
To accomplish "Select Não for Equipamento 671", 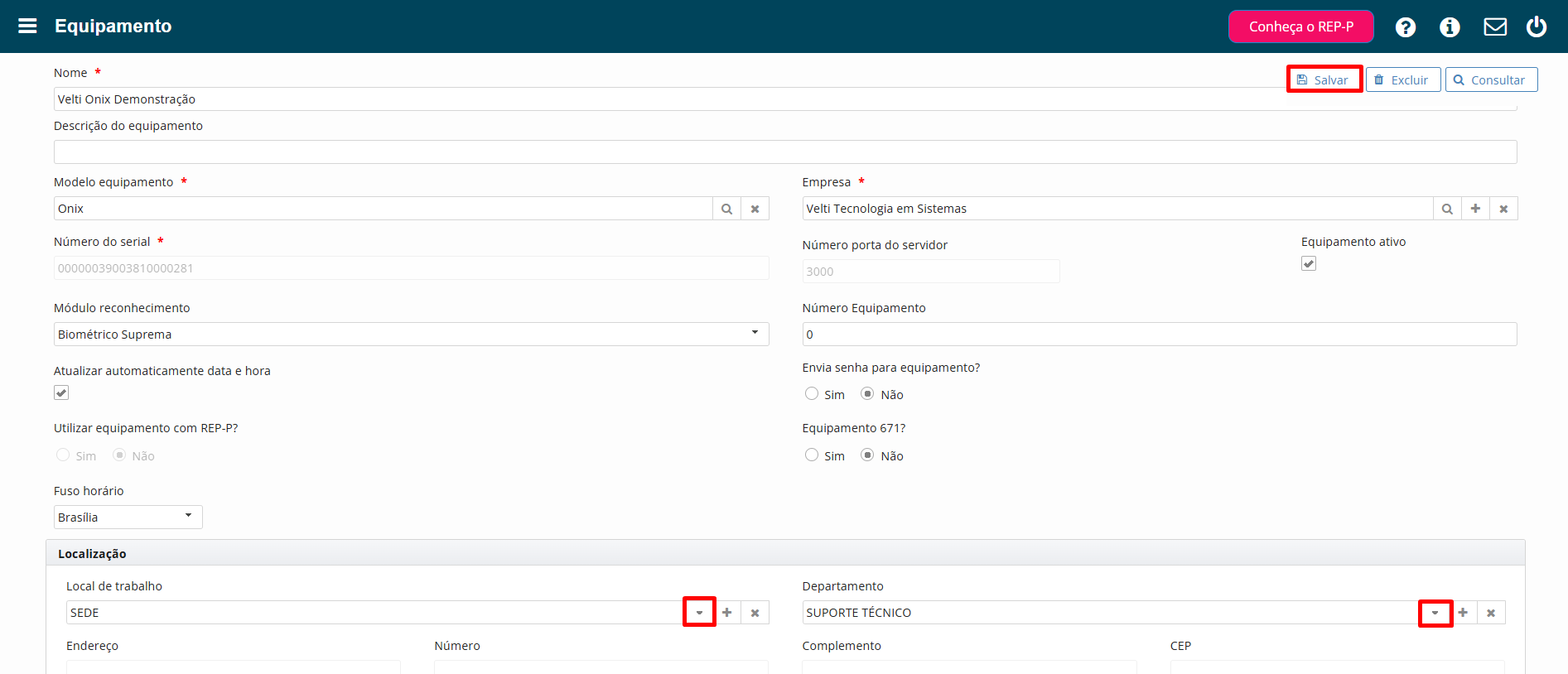I will point(867,455).
